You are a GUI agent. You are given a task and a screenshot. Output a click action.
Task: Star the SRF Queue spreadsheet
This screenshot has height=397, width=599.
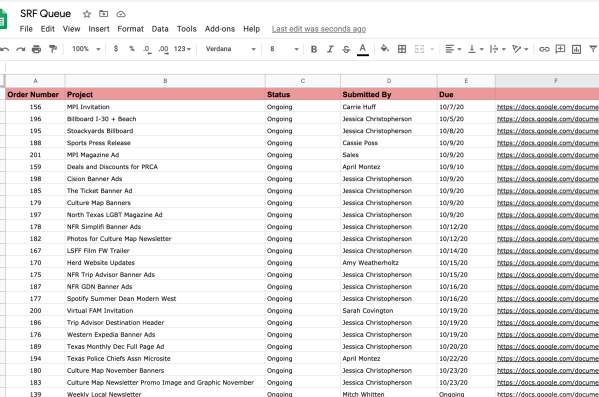click(87, 14)
